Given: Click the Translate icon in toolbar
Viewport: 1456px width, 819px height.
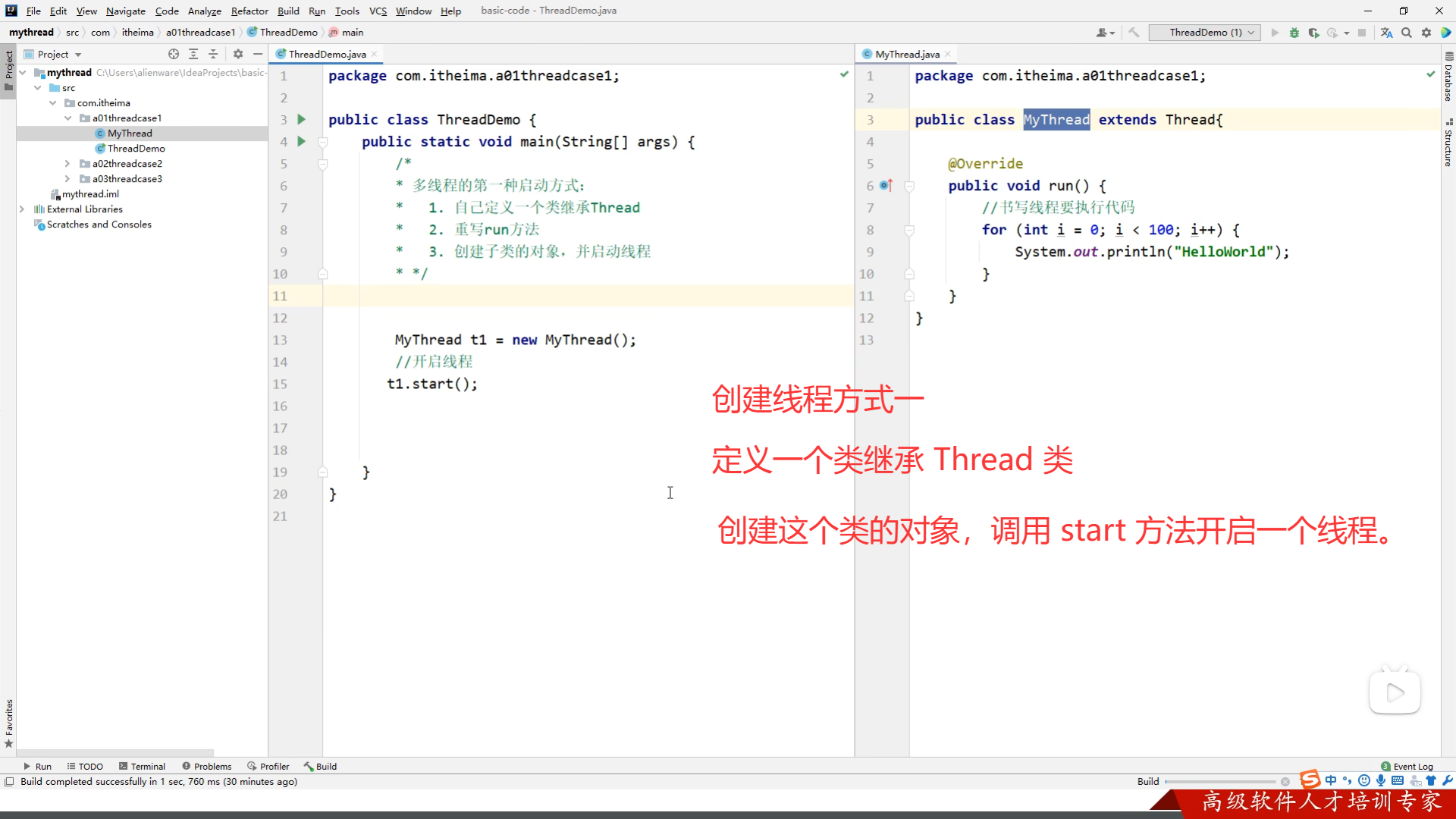Looking at the screenshot, I should tap(1386, 33).
